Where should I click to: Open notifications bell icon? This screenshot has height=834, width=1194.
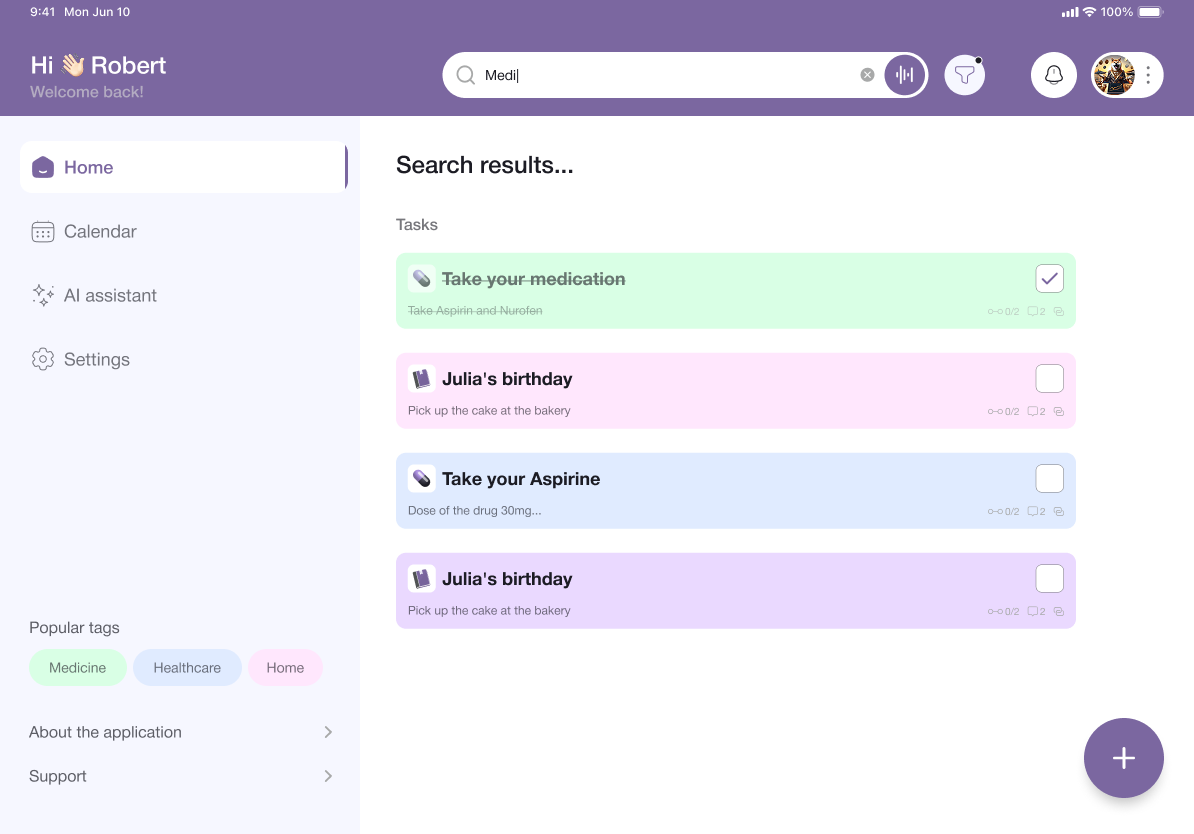click(x=1053, y=75)
